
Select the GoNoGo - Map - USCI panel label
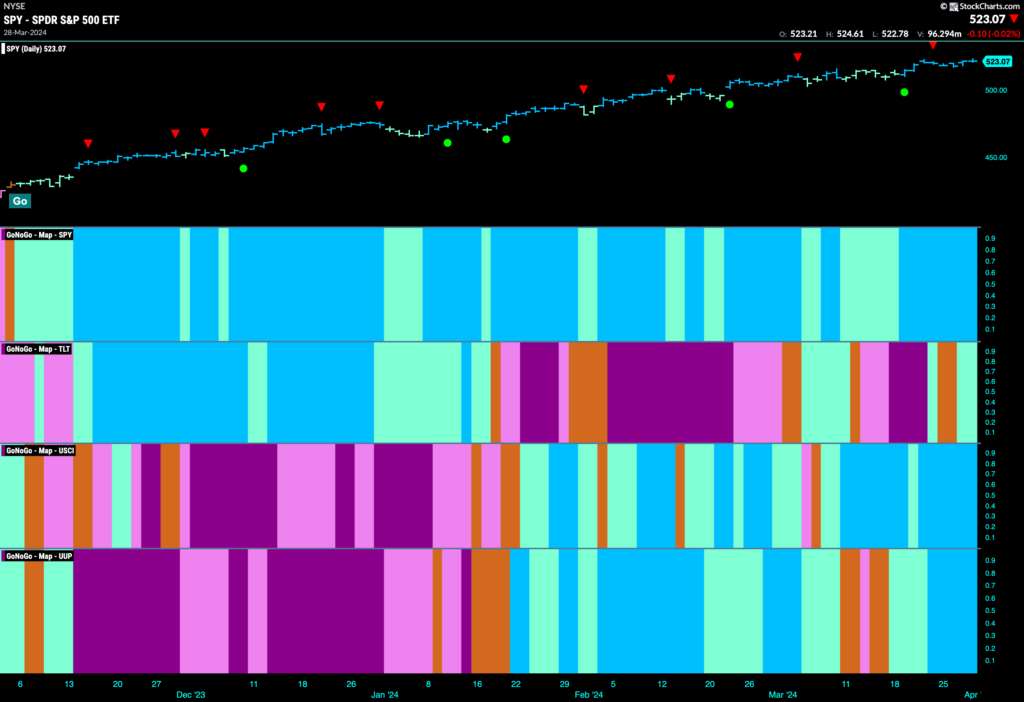tap(39, 451)
